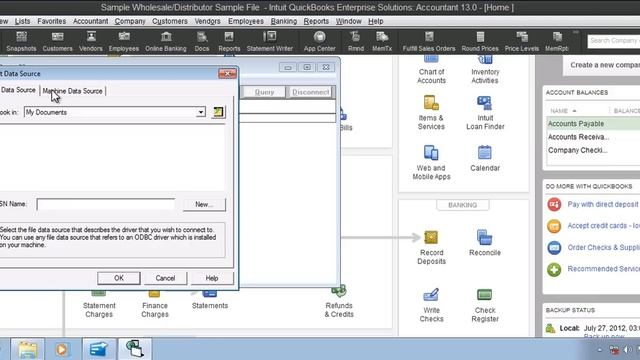Open the Check Register
640x360 pixels.
pyautogui.click(x=485, y=305)
